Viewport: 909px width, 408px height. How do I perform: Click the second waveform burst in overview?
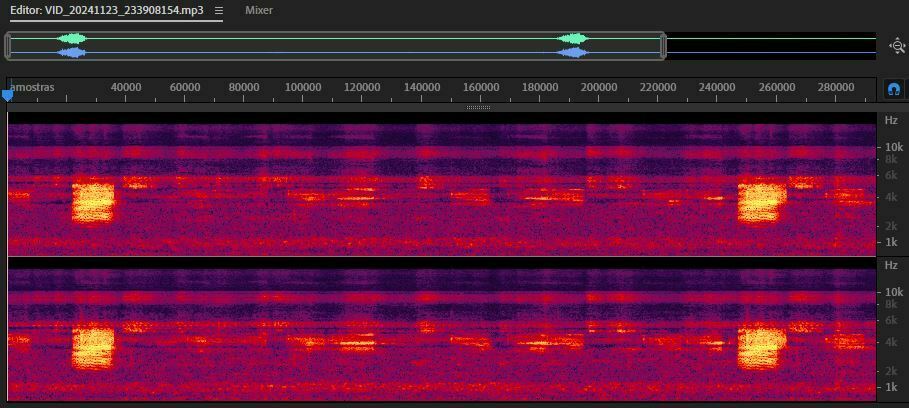point(573,46)
